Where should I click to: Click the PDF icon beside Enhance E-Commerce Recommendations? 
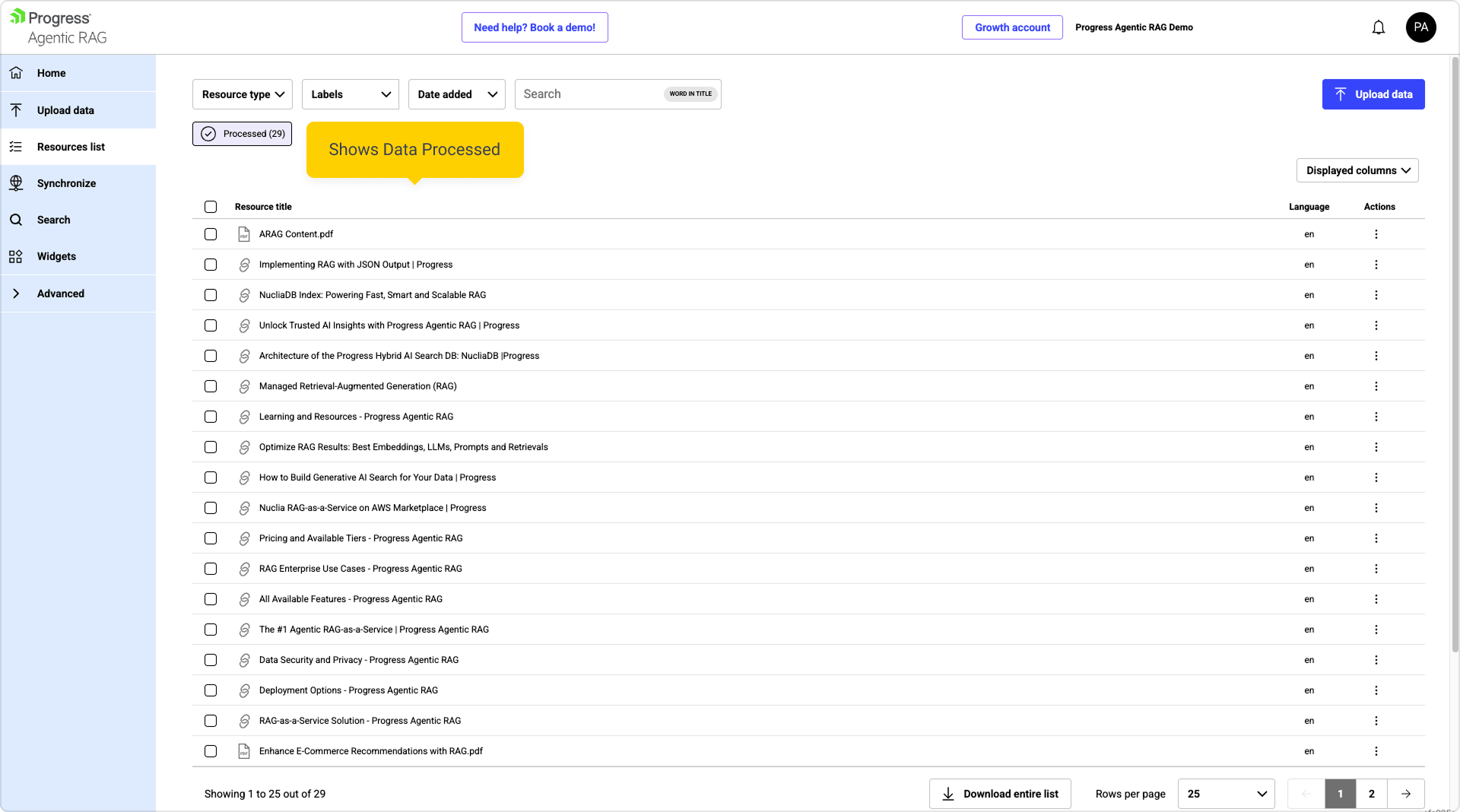(243, 751)
